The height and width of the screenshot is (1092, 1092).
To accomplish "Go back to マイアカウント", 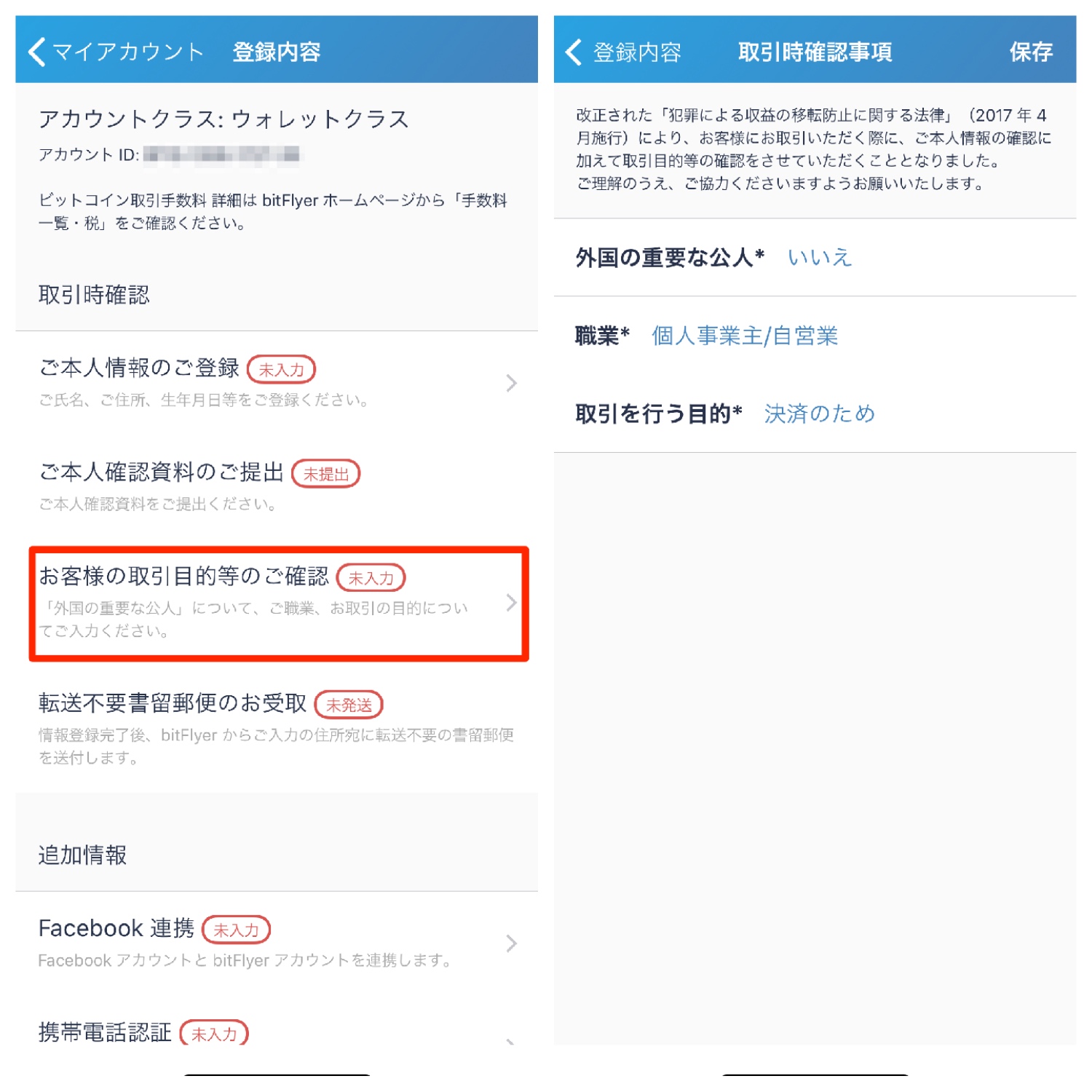I will point(116,52).
